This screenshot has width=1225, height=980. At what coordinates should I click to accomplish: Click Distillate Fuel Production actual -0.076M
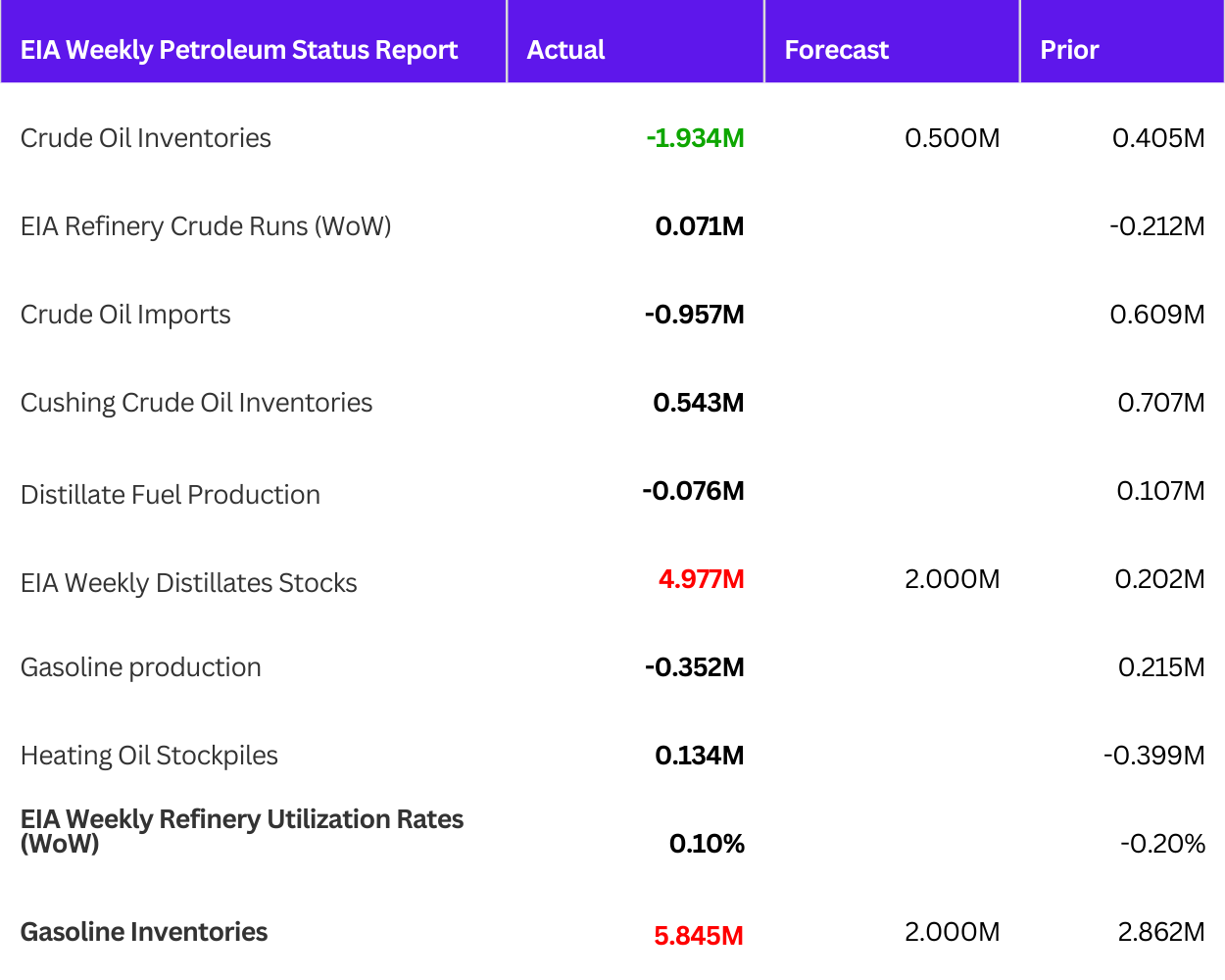pyautogui.click(x=694, y=491)
